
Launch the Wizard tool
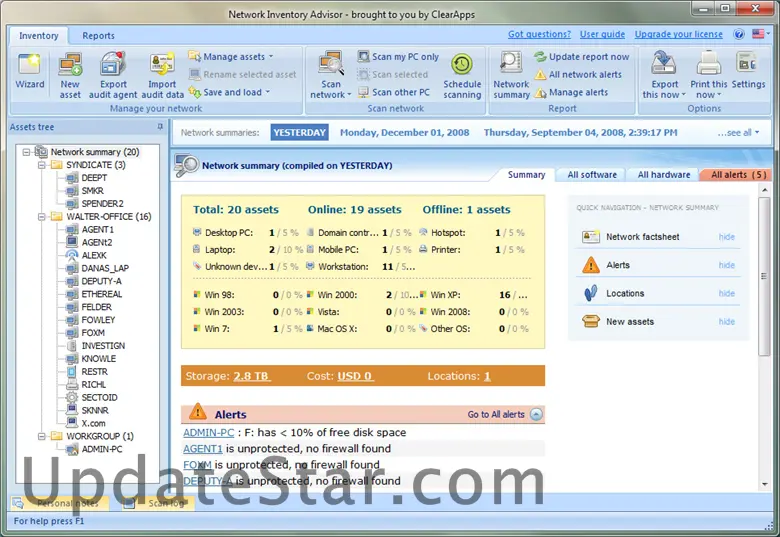tap(30, 71)
